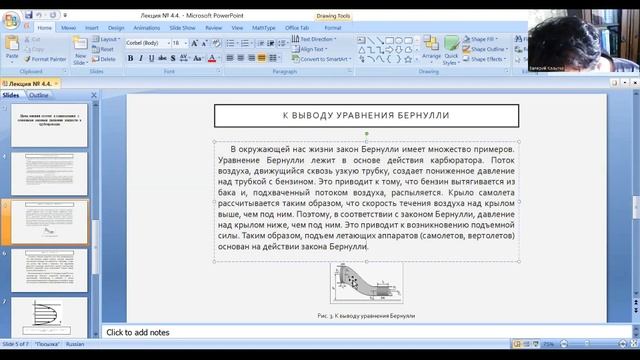
Task: Open the Shape Effects dropdown
Action: pos(484,59)
